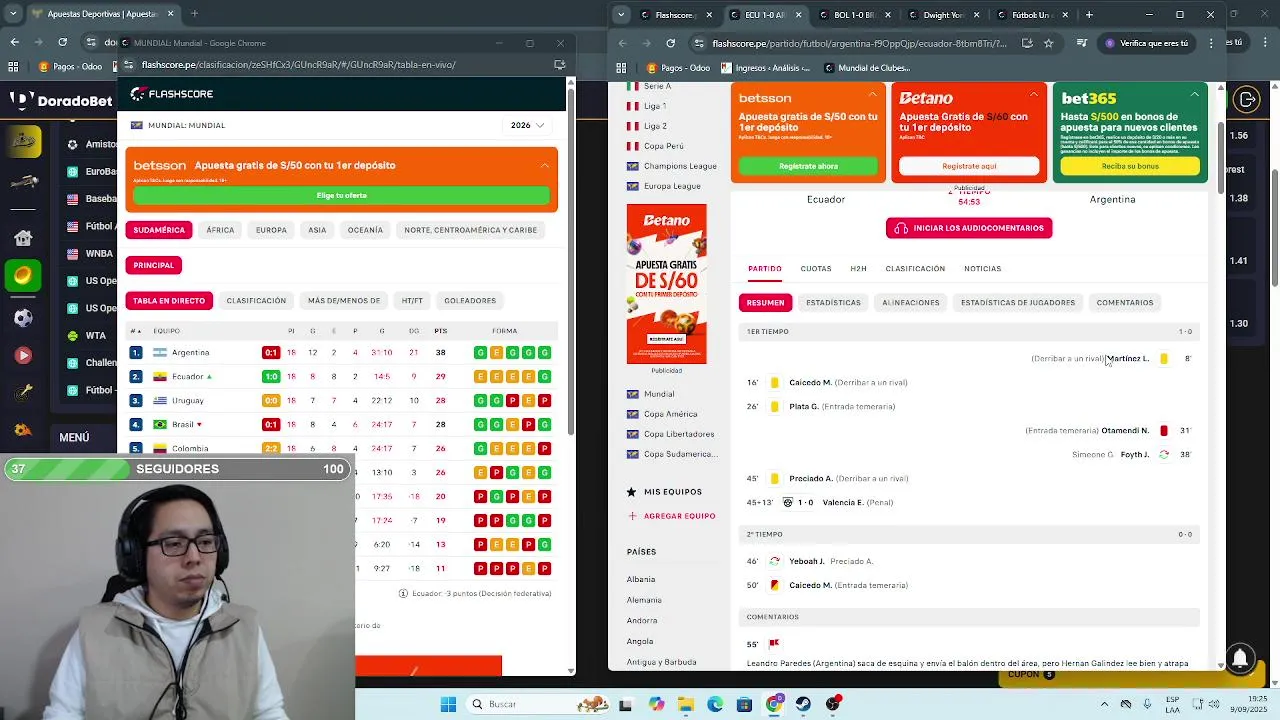Screen dimensions: 1280x720
Task: Select the África region filter
Action: pyautogui.click(x=220, y=230)
